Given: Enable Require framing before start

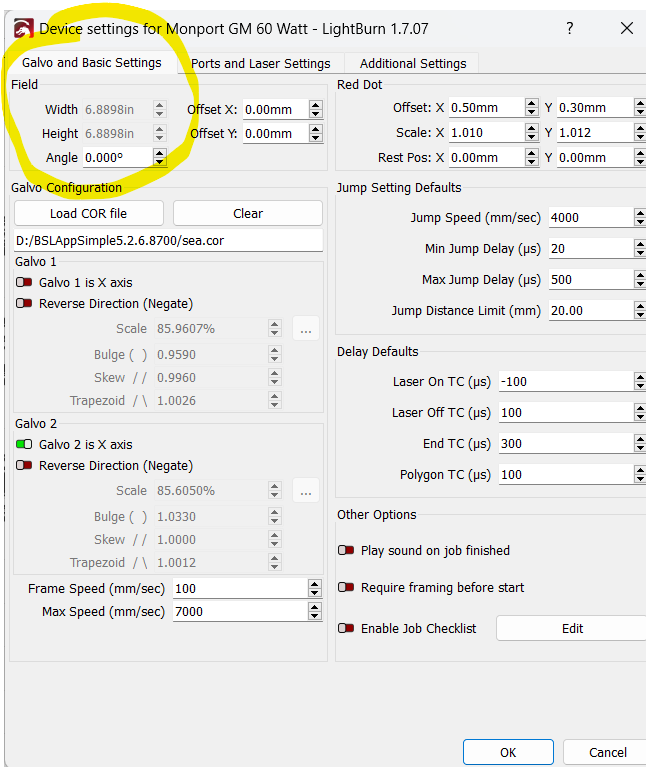Looking at the screenshot, I should (346, 587).
